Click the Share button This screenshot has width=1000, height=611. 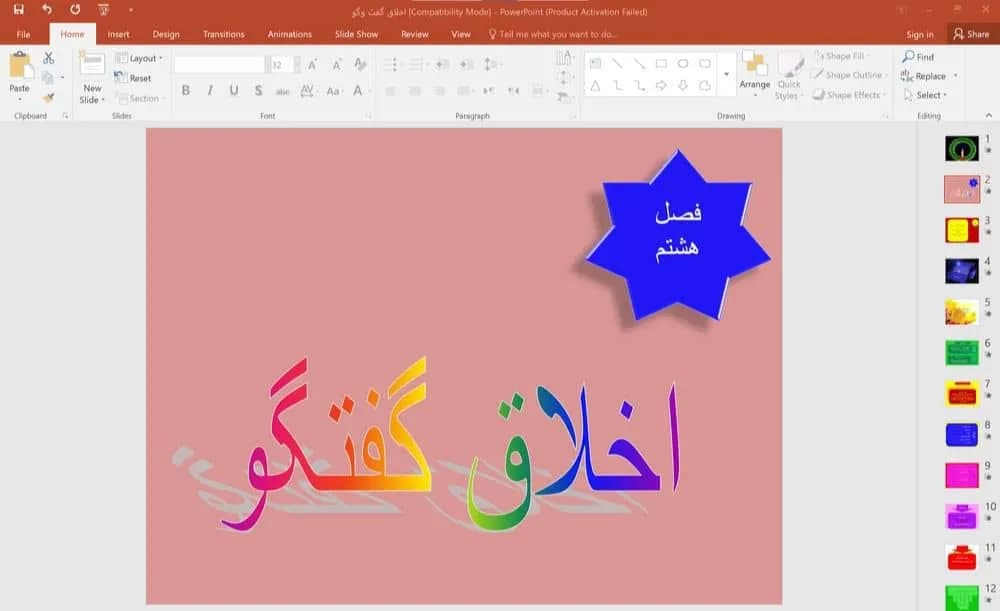[x=971, y=34]
